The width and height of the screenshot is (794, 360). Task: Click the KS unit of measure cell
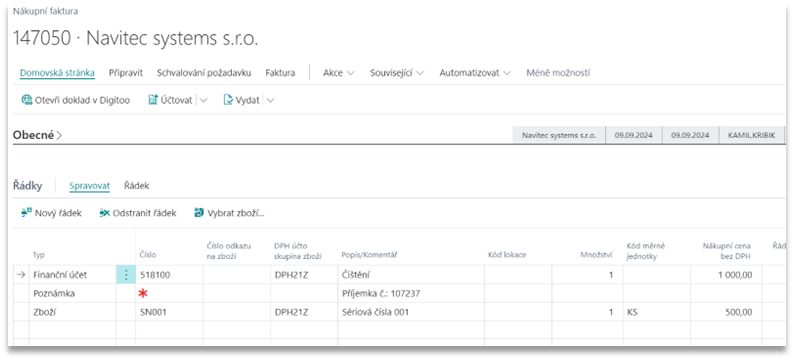click(x=657, y=312)
